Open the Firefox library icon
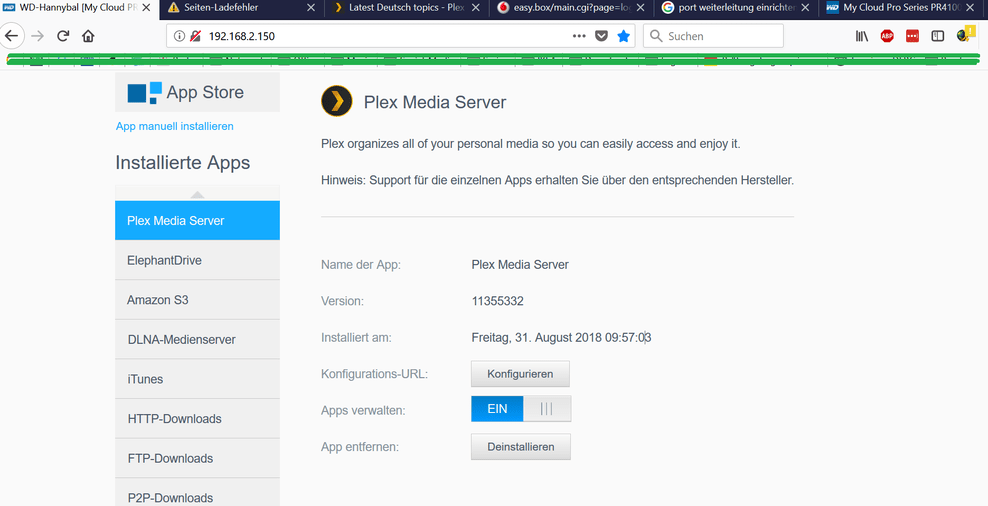Screen dimensions: 988x506 click(x=861, y=36)
